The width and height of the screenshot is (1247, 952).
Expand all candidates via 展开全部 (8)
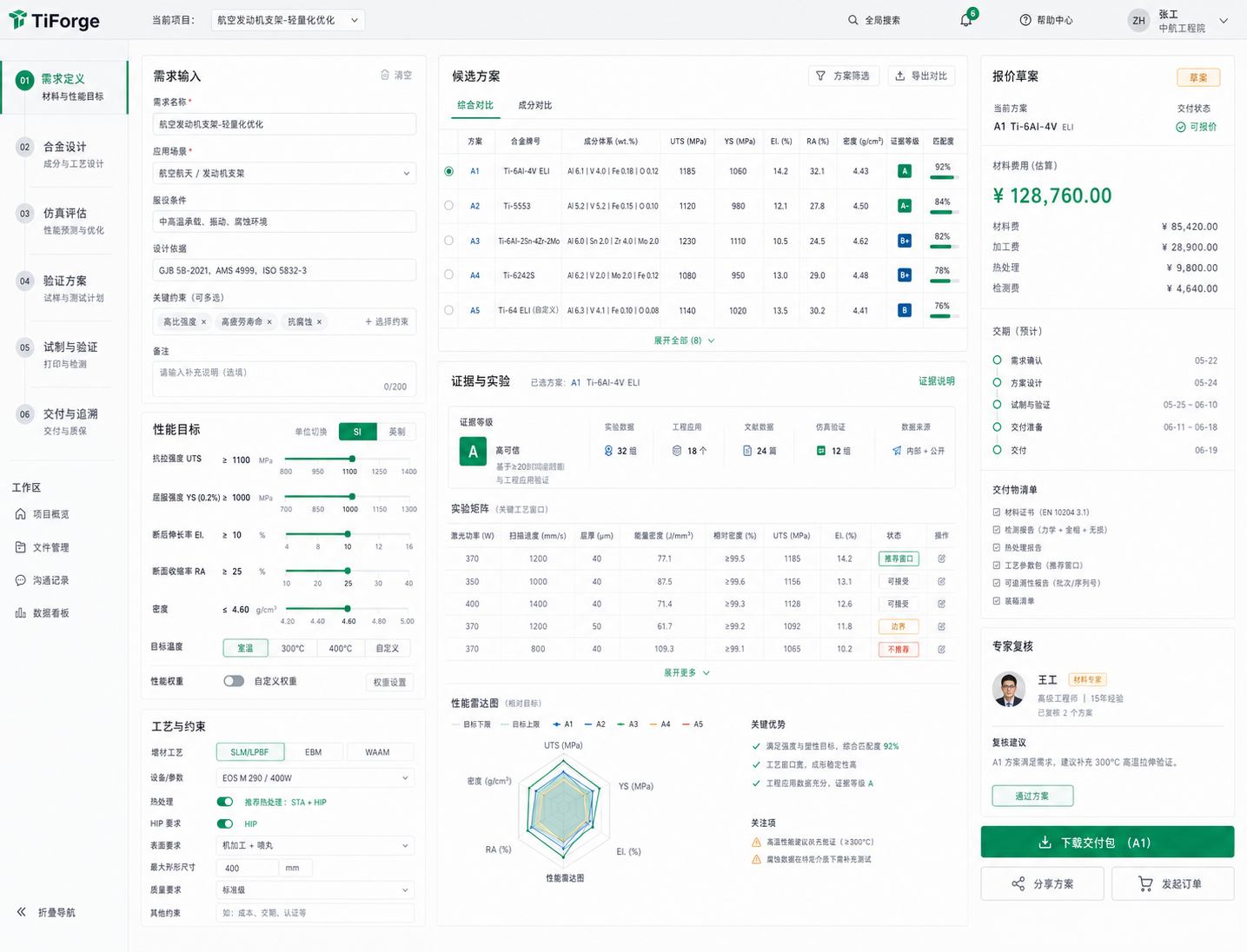(684, 340)
